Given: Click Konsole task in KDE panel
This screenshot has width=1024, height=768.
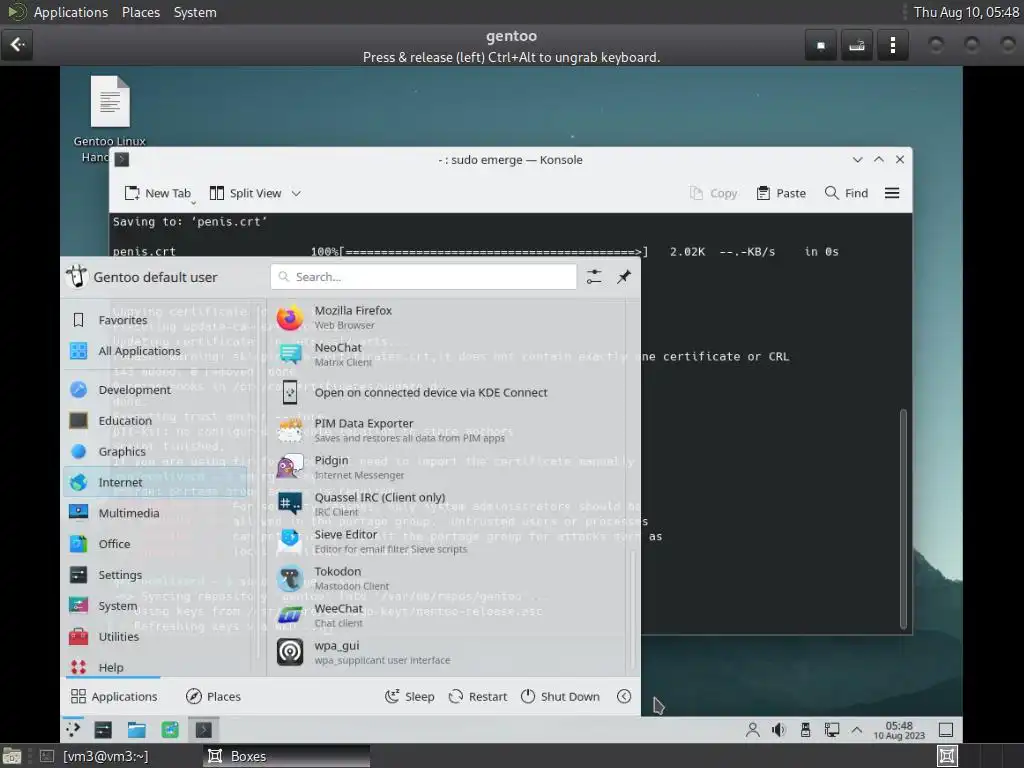Looking at the screenshot, I should point(204,729).
